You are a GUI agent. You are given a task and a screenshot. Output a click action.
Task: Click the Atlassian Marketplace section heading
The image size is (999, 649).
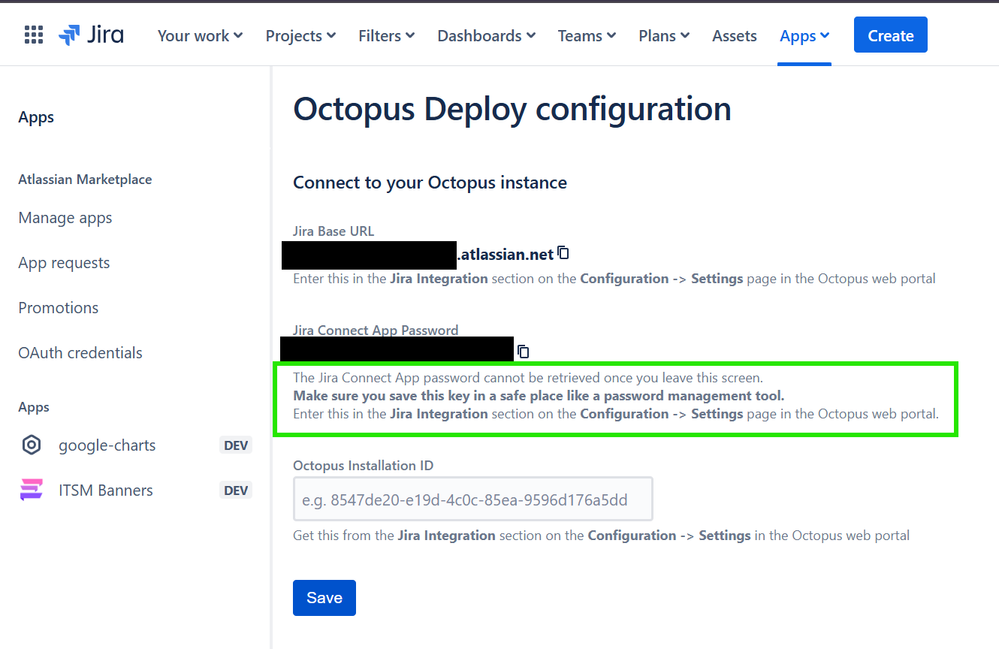coord(85,180)
